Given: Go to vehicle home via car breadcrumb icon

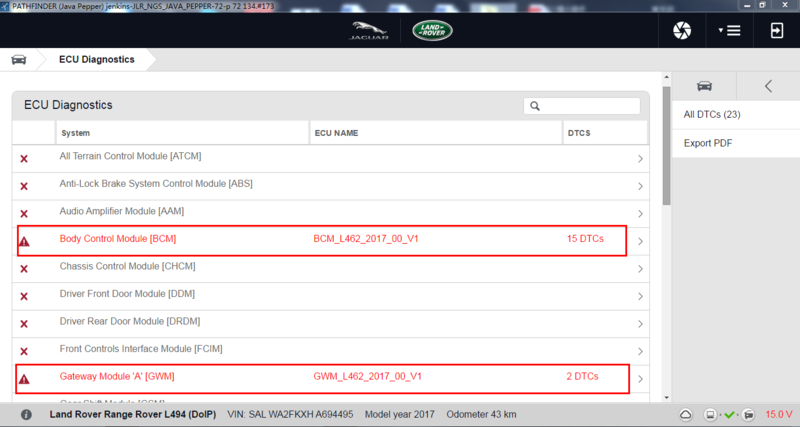Looking at the screenshot, I should tap(19, 60).
